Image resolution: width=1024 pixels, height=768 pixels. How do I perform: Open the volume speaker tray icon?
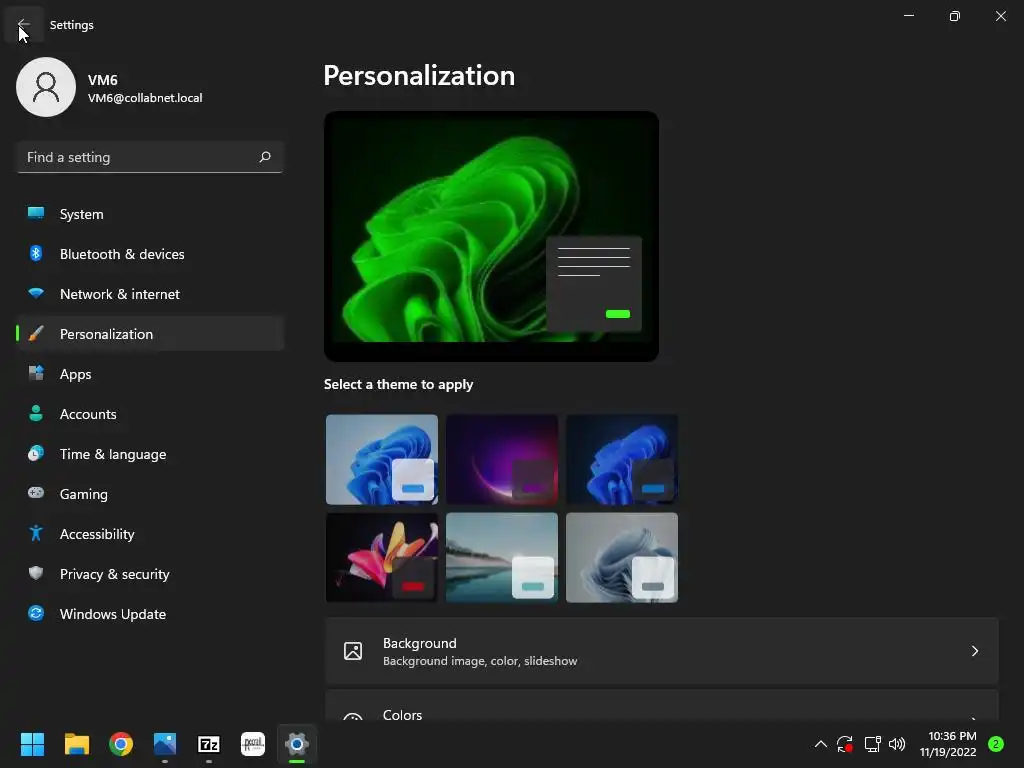pos(897,744)
